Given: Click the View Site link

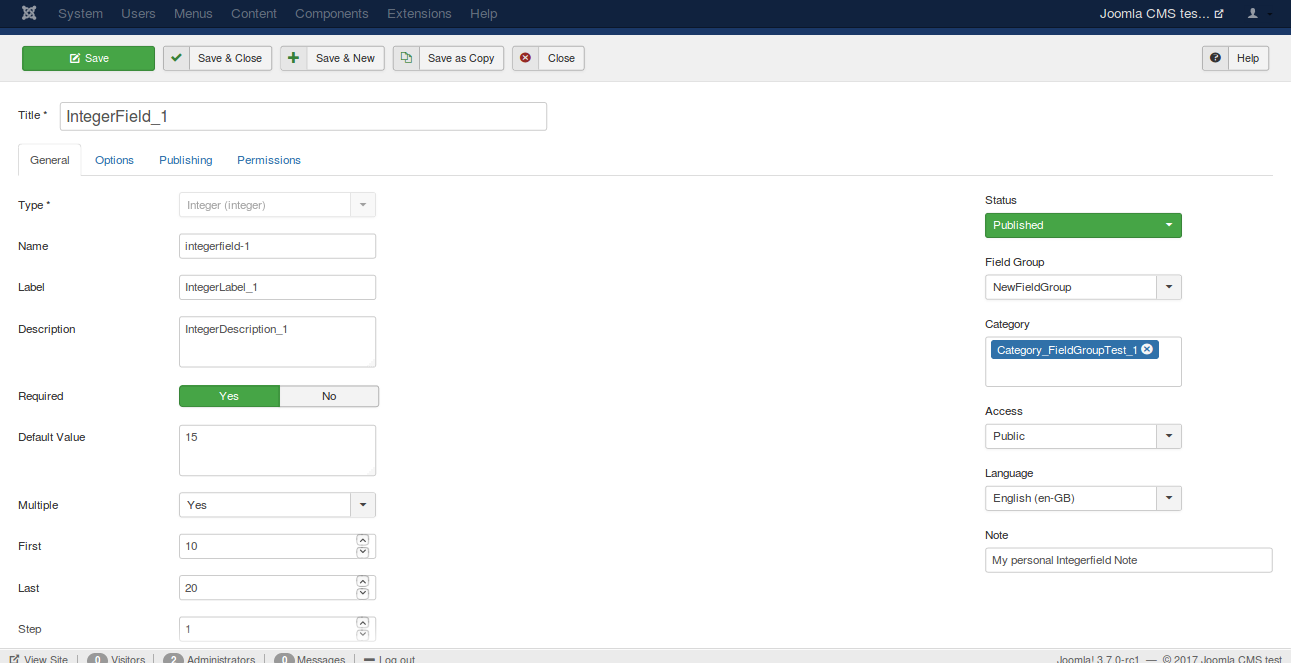Looking at the screenshot, I should pyautogui.click(x=39, y=659).
